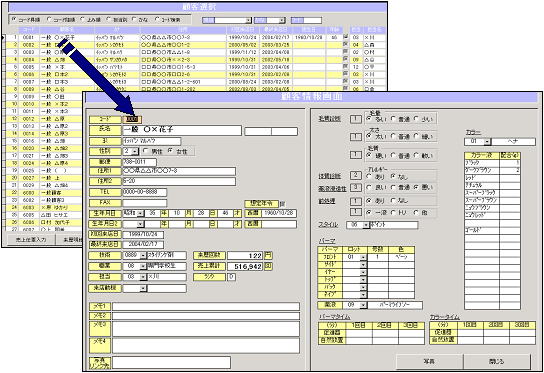544x373 pixels.
Task: Select the 男性 gender radio button
Action: point(146,151)
